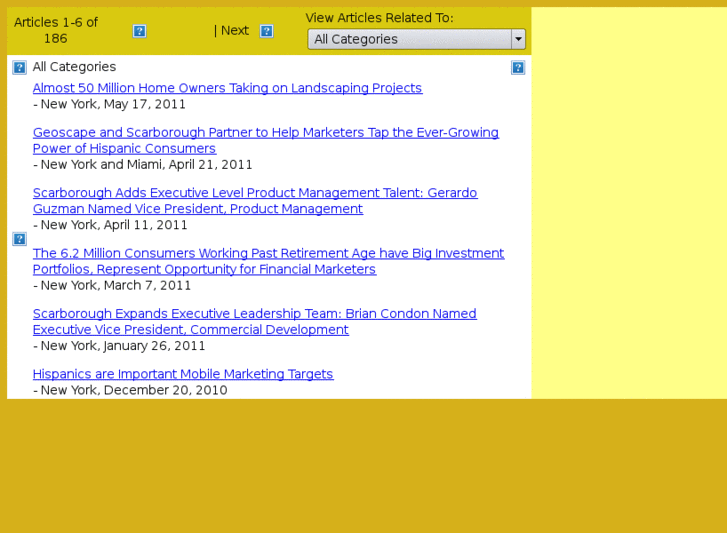The width and height of the screenshot is (727, 545).
Task: Open Gerardo Guzman Named Vice President article
Action: (x=255, y=201)
